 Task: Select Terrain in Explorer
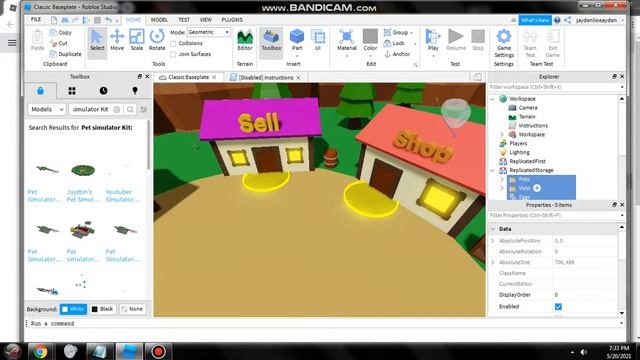[527, 117]
